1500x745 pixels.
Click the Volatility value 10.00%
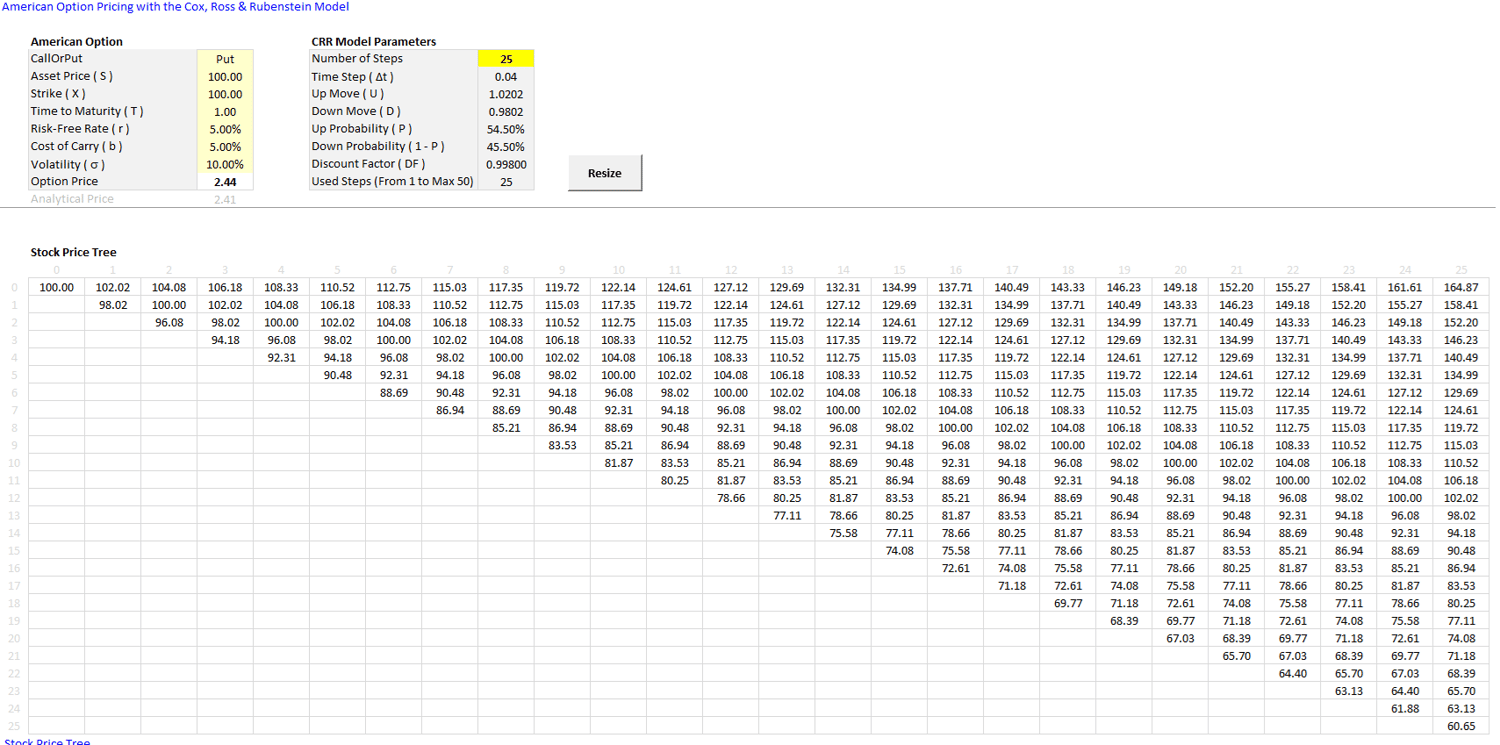[225, 164]
